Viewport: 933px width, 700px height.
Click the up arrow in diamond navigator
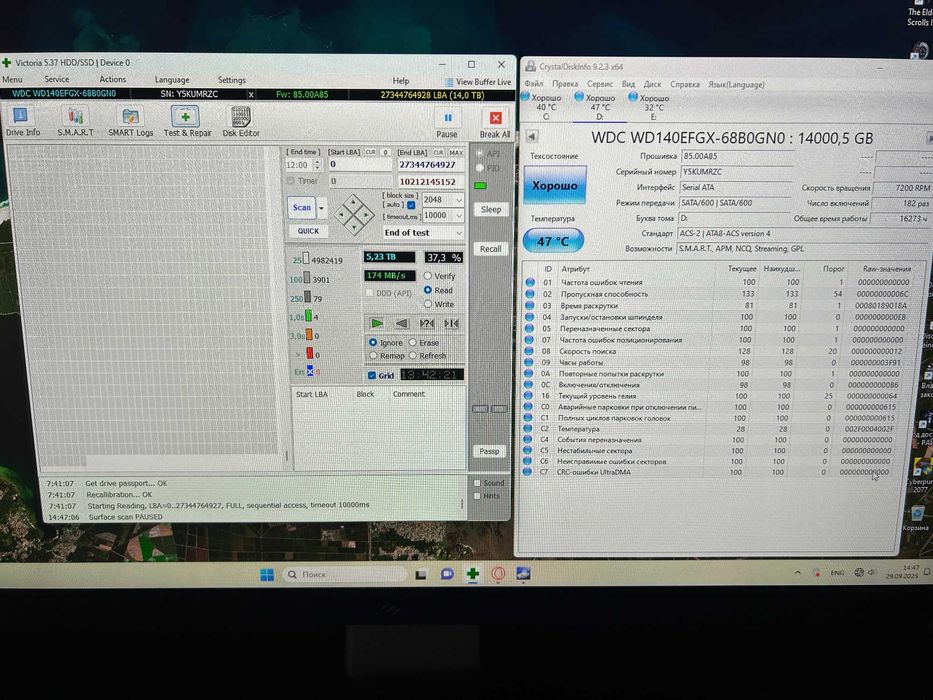(x=354, y=203)
